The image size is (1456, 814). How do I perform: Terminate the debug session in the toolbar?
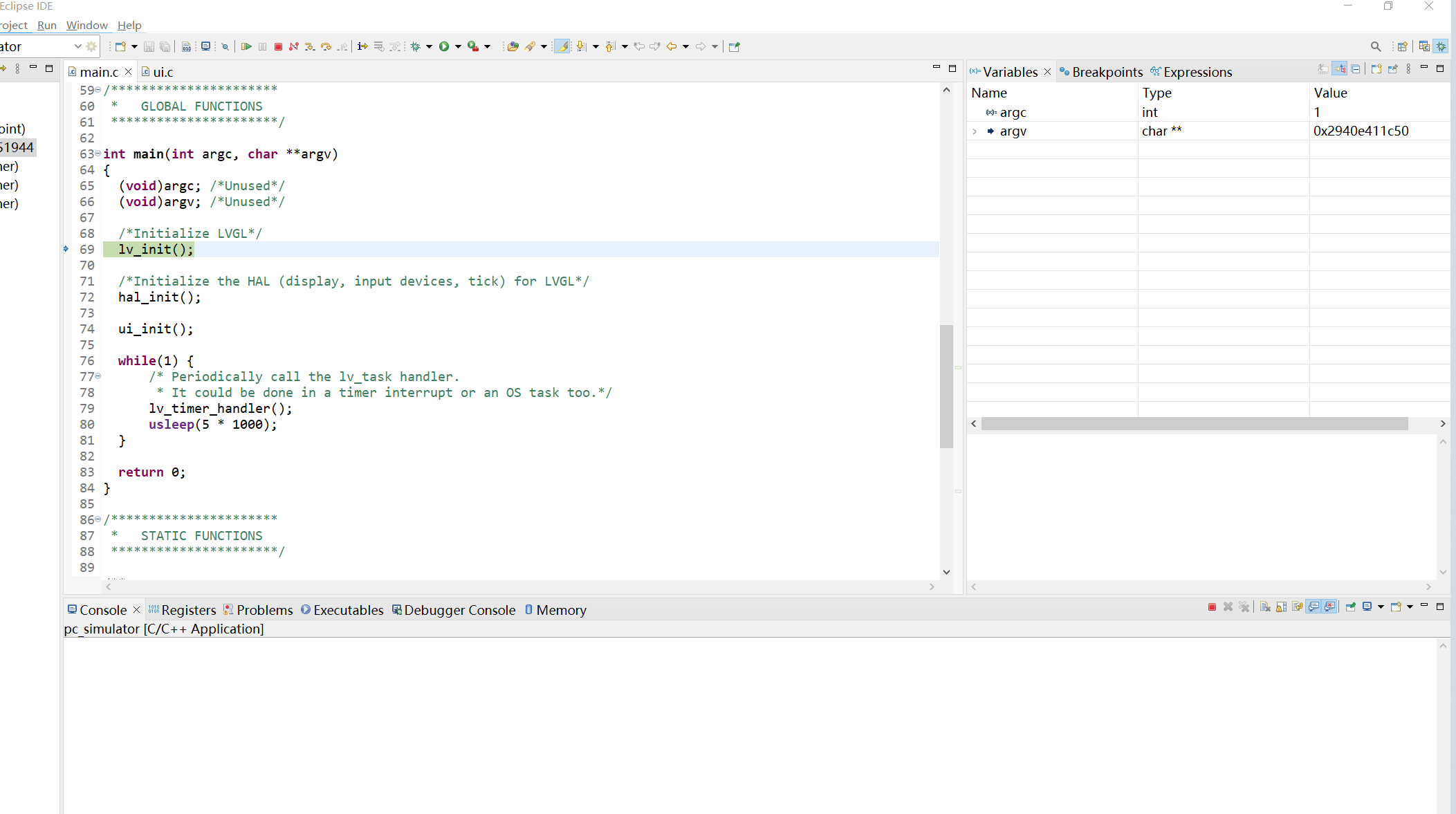coord(278,46)
